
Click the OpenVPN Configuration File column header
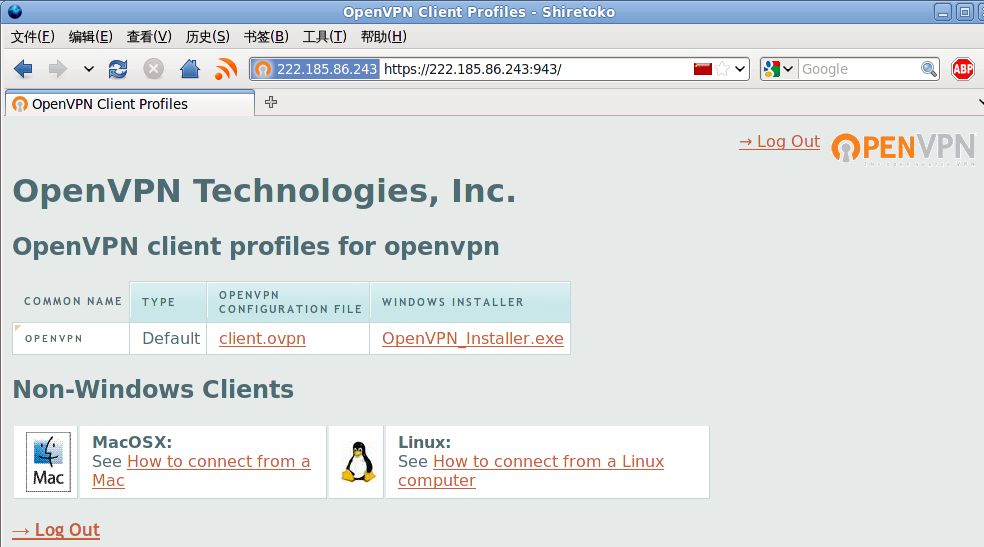point(290,302)
